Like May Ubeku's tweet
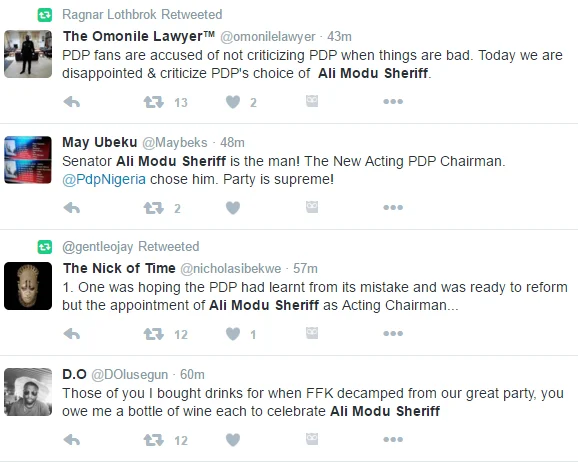Screen dimensions: 578x462 tap(233, 208)
